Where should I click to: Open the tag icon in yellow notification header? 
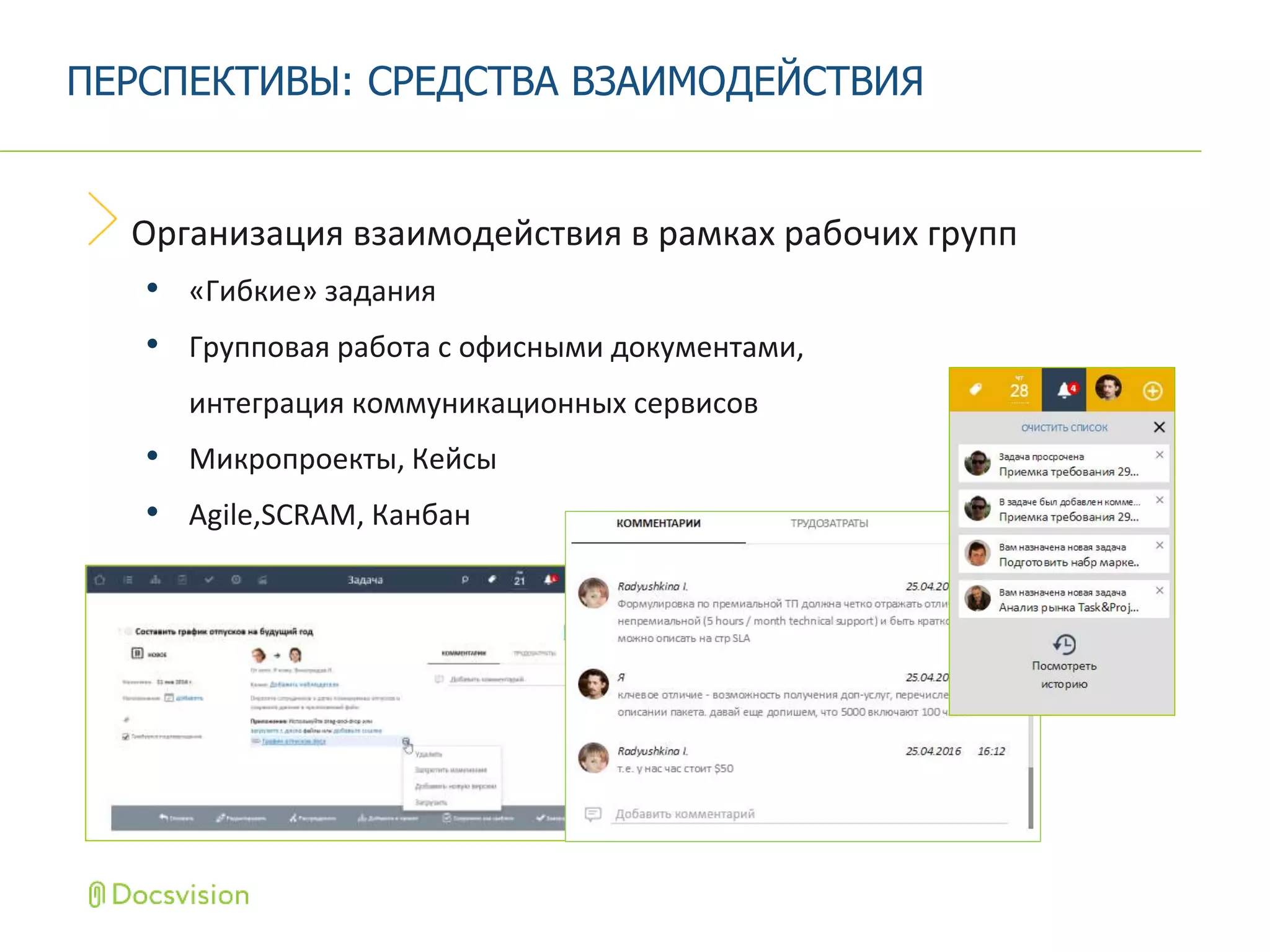[975, 389]
